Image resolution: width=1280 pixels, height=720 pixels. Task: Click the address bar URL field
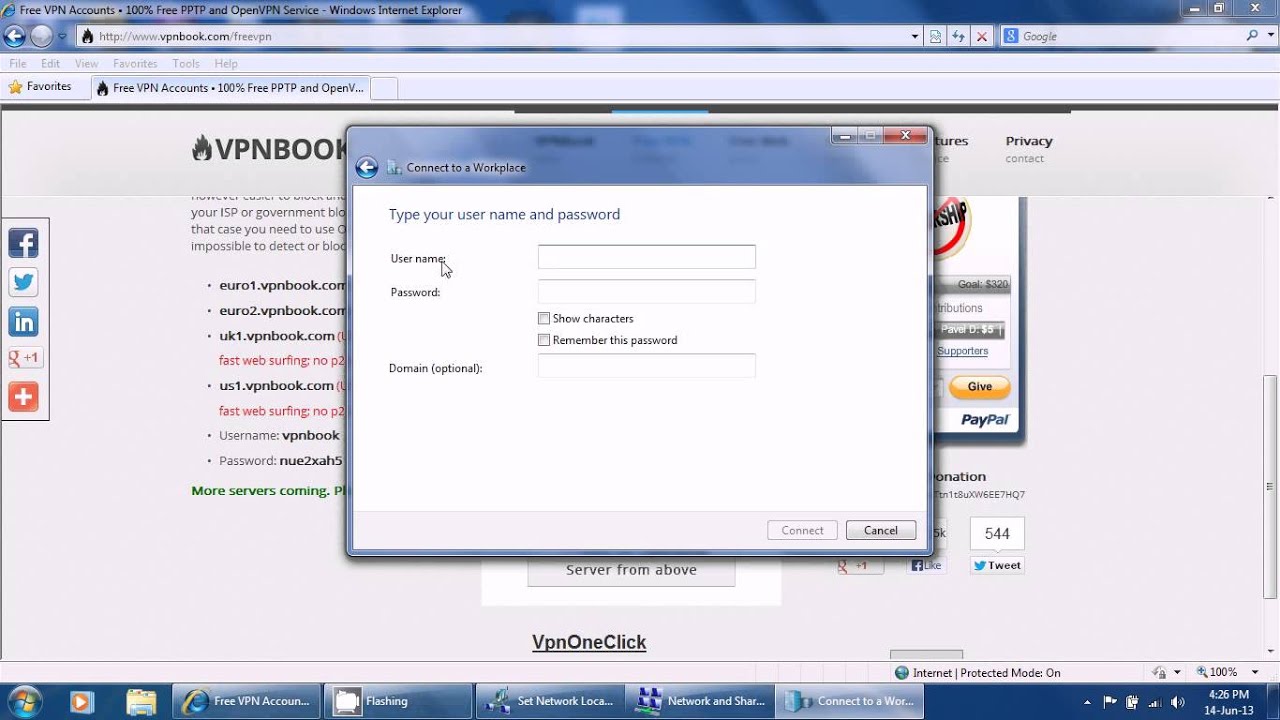tap(500, 36)
